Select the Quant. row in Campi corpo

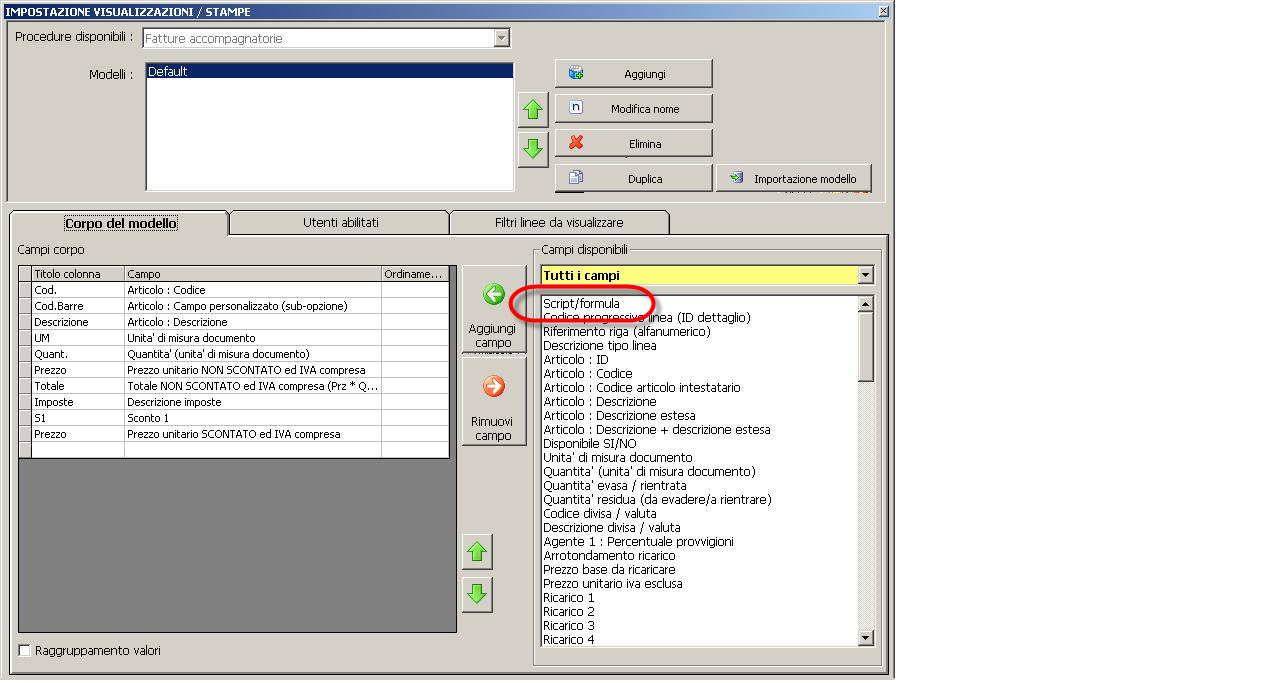coord(235,354)
